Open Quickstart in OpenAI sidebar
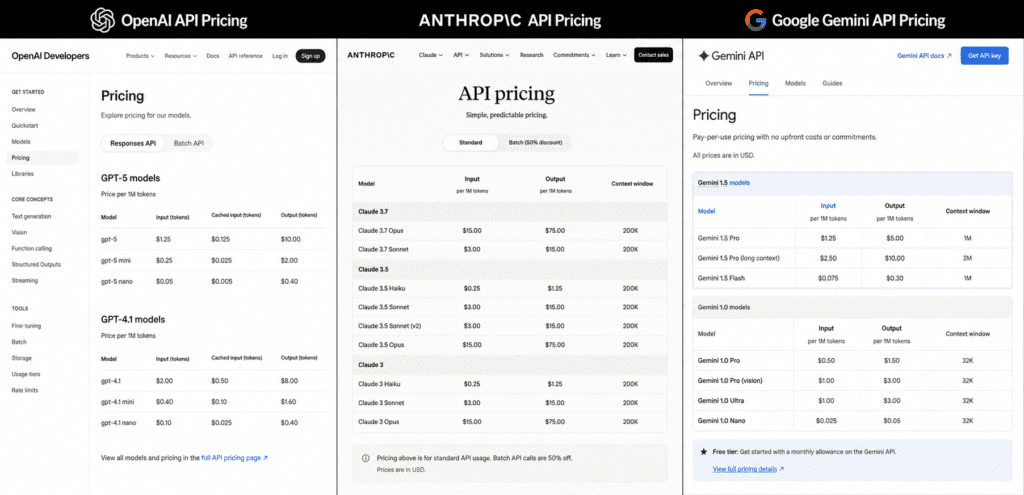Image resolution: width=1024 pixels, height=495 pixels. click(x=24, y=125)
